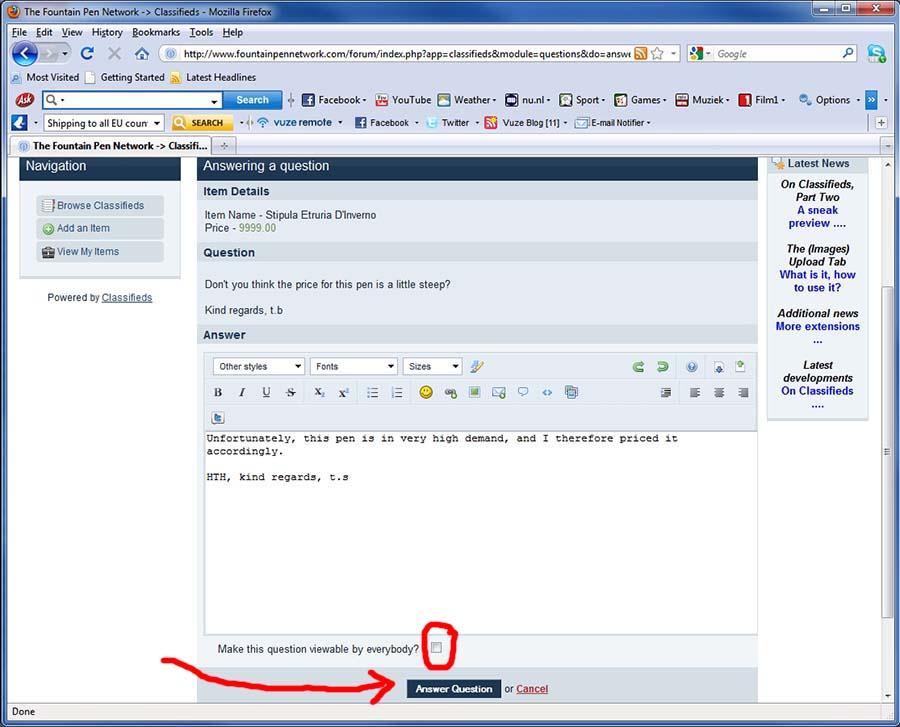The height and width of the screenshot is (727, 900).
Task: Click the underline formatting icon
Action: point(266,393)
